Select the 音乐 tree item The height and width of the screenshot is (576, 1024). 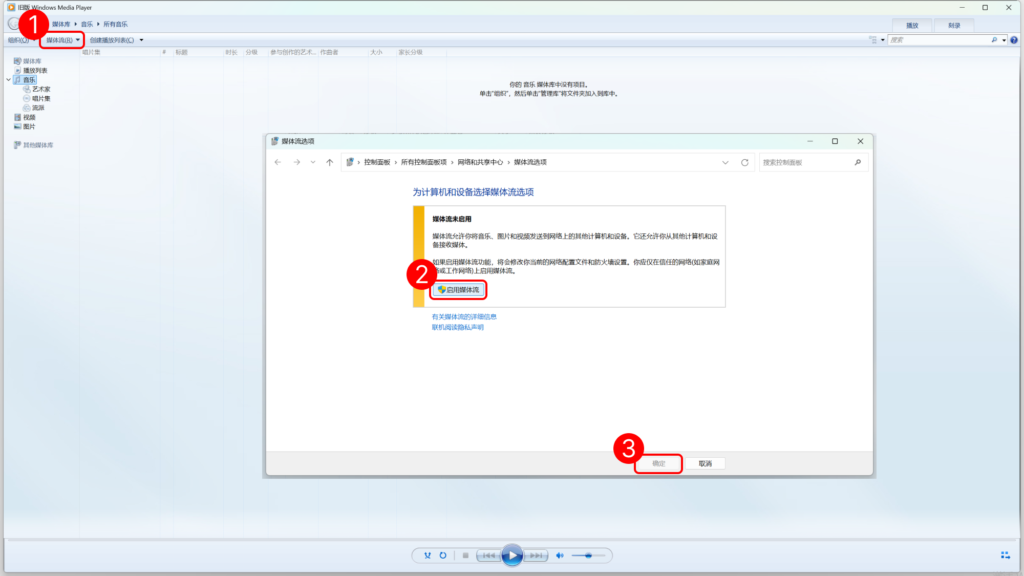tap(25, 80)
